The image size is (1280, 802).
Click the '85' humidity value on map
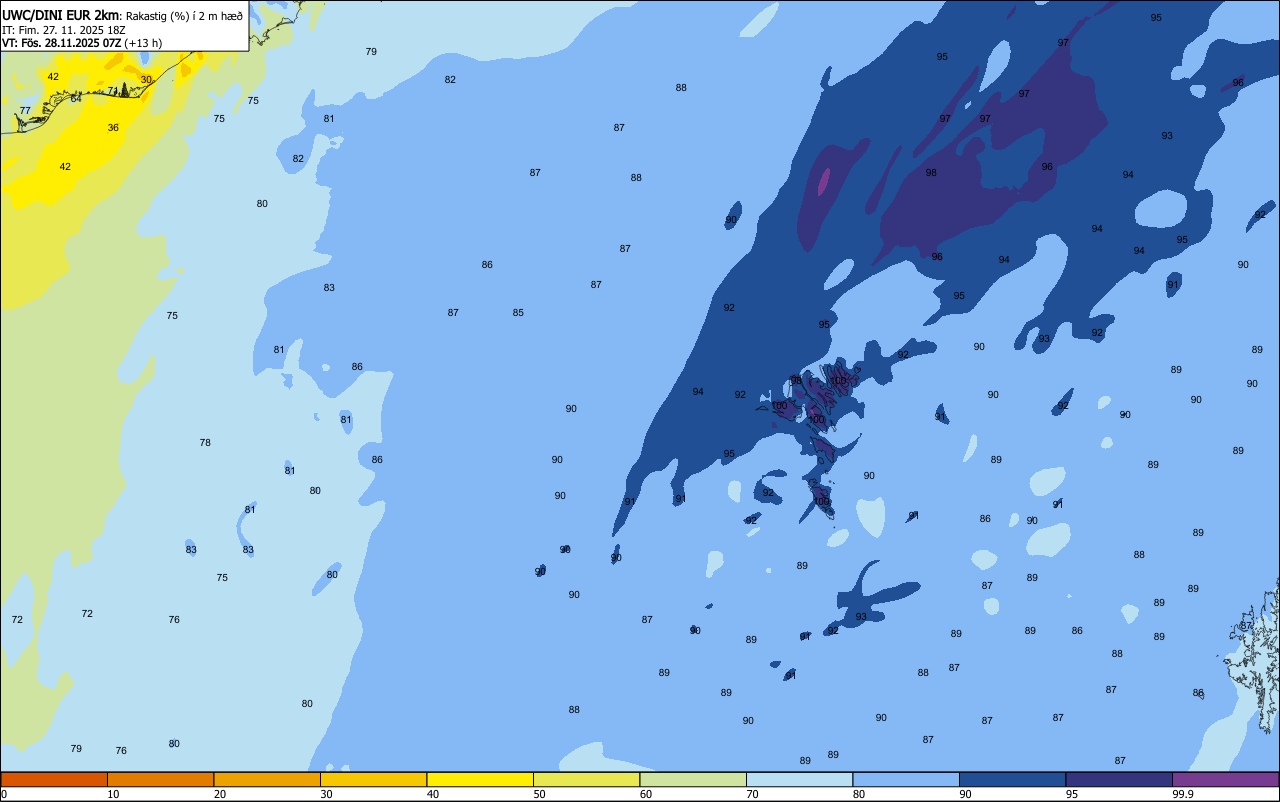click(518, 313)
